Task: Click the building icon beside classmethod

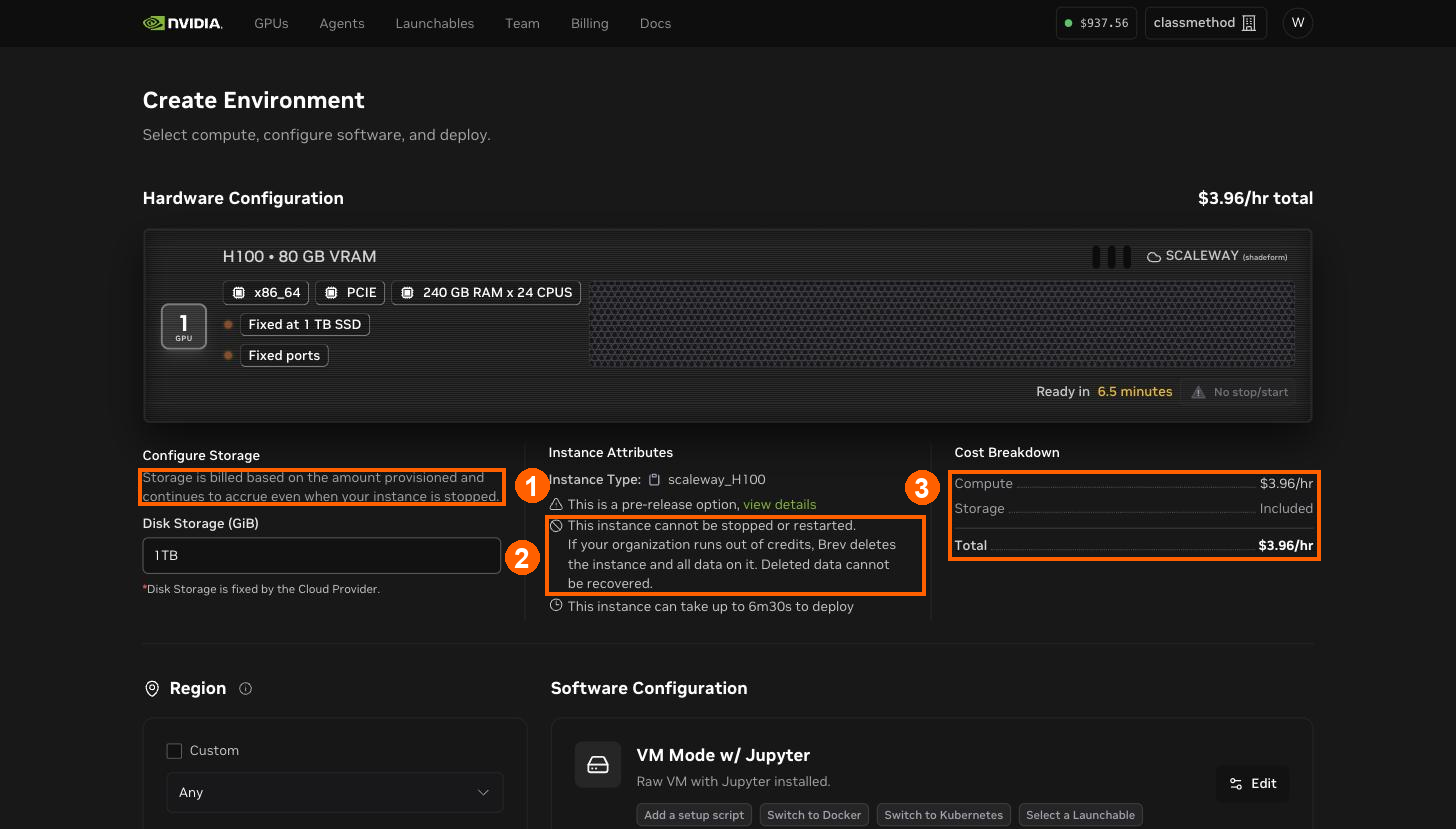Action: (1249, 23)
